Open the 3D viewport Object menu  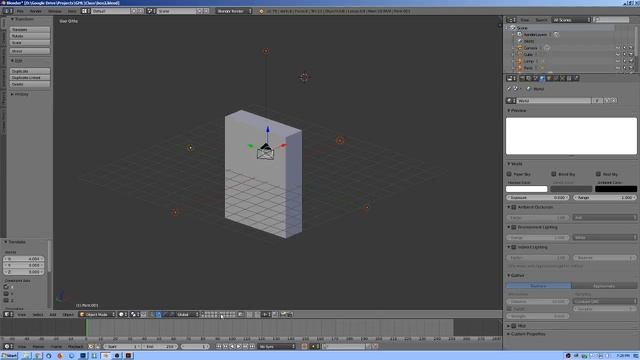pos(68,315)
